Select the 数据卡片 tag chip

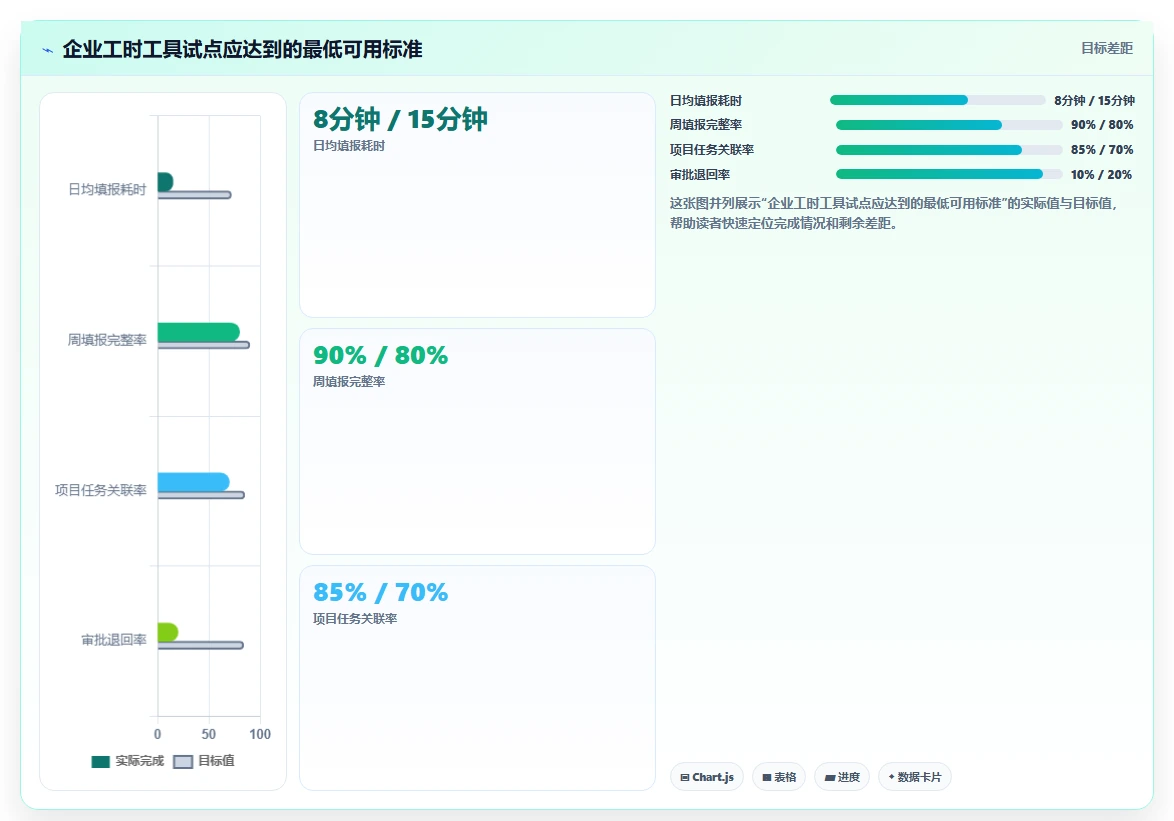coord(915,777)
